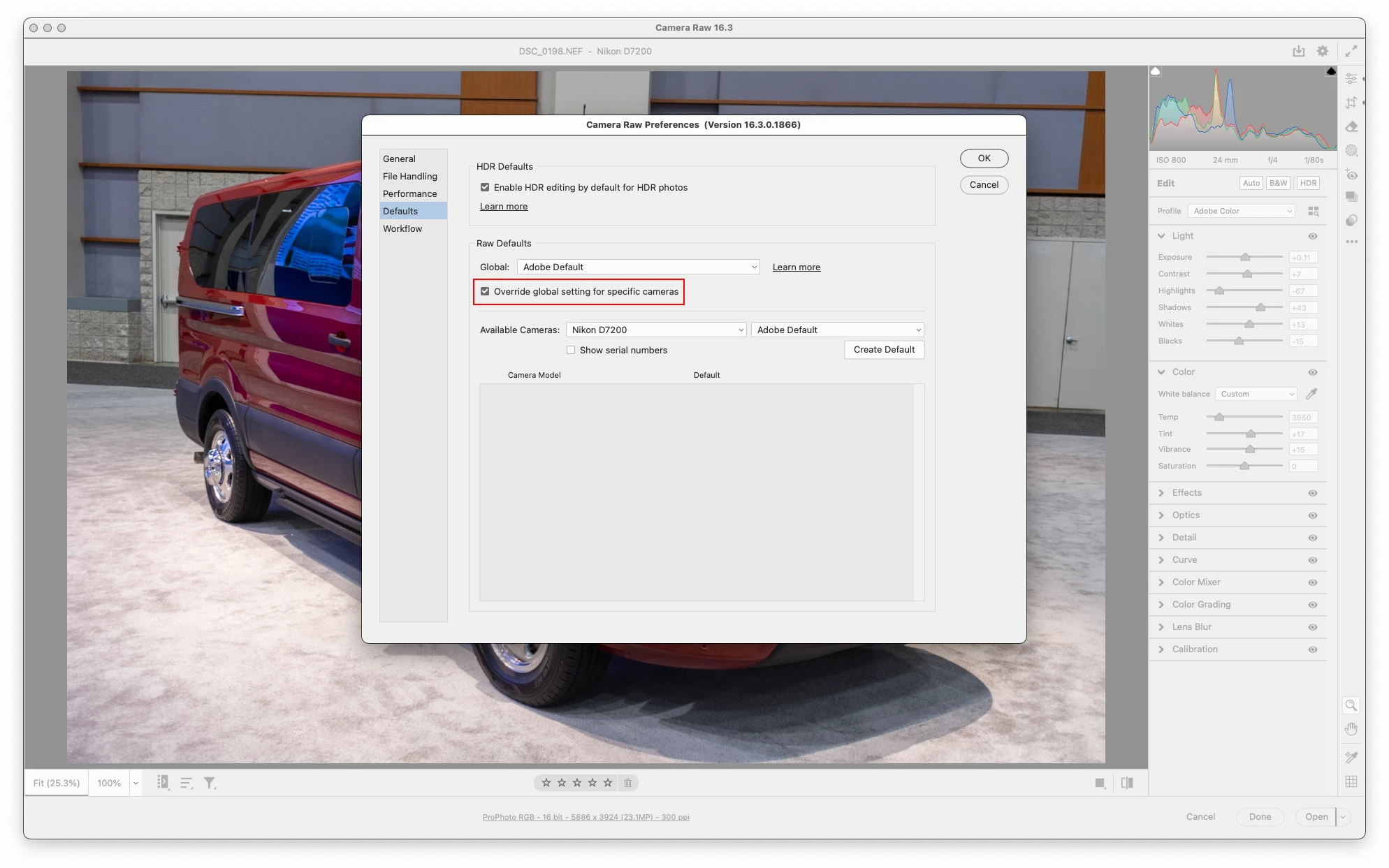
Task: Select the Red Eye removal tool
Action: point(1351,175)
